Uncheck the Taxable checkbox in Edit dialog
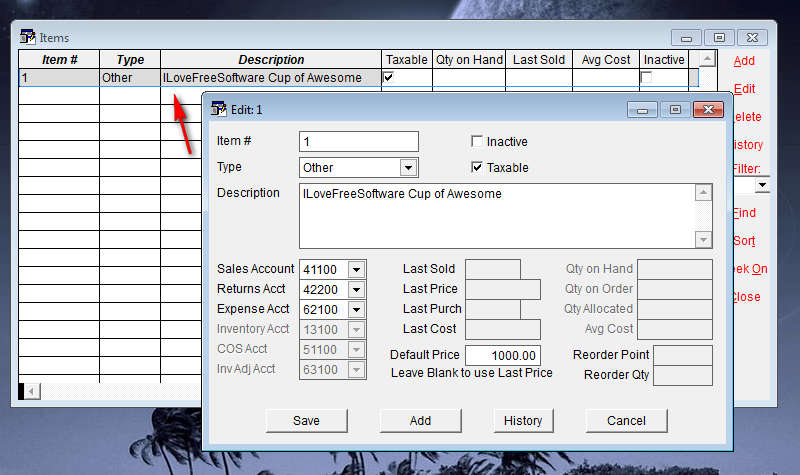This screenshot has width=800, height=475. [x=477, y=167]
